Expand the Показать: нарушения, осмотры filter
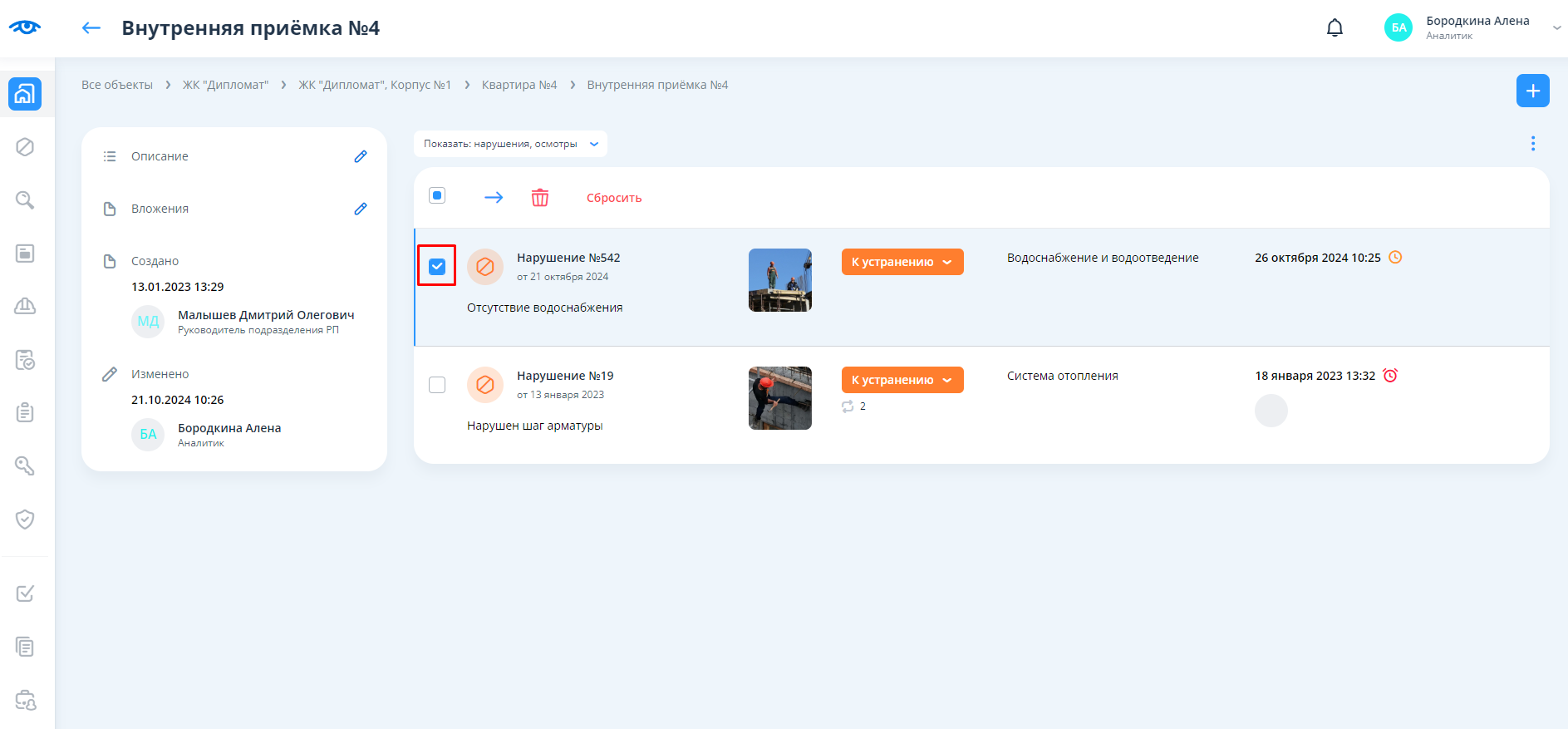The height and width of the screenshot is (729, 1568). (x=510, y=144)
